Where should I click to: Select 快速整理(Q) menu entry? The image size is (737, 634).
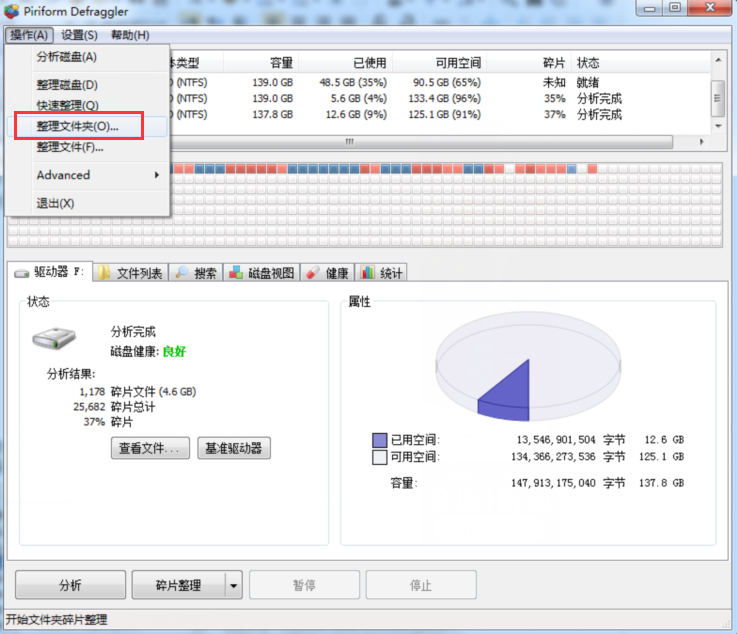tap(87, 105)
